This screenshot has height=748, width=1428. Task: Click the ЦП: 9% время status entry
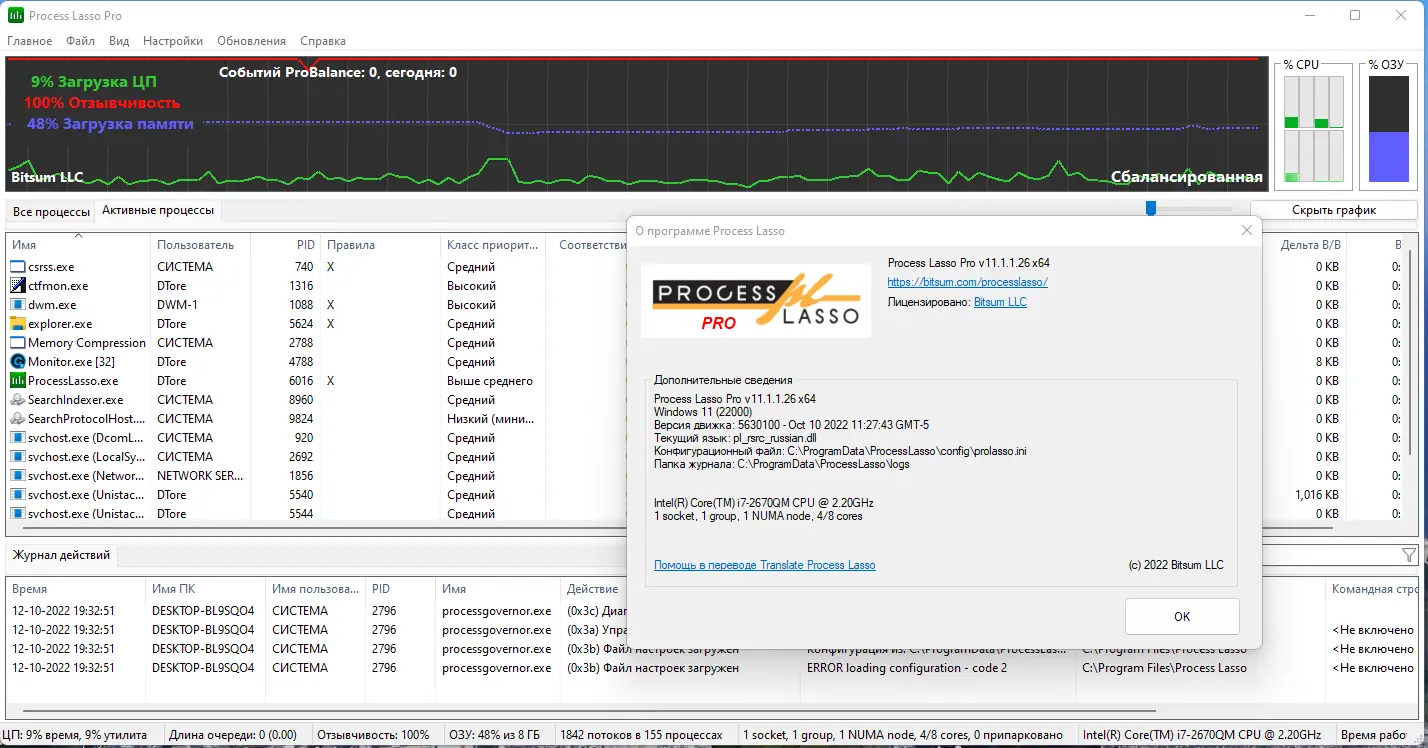pyautogui.click(x=75, y=735)
